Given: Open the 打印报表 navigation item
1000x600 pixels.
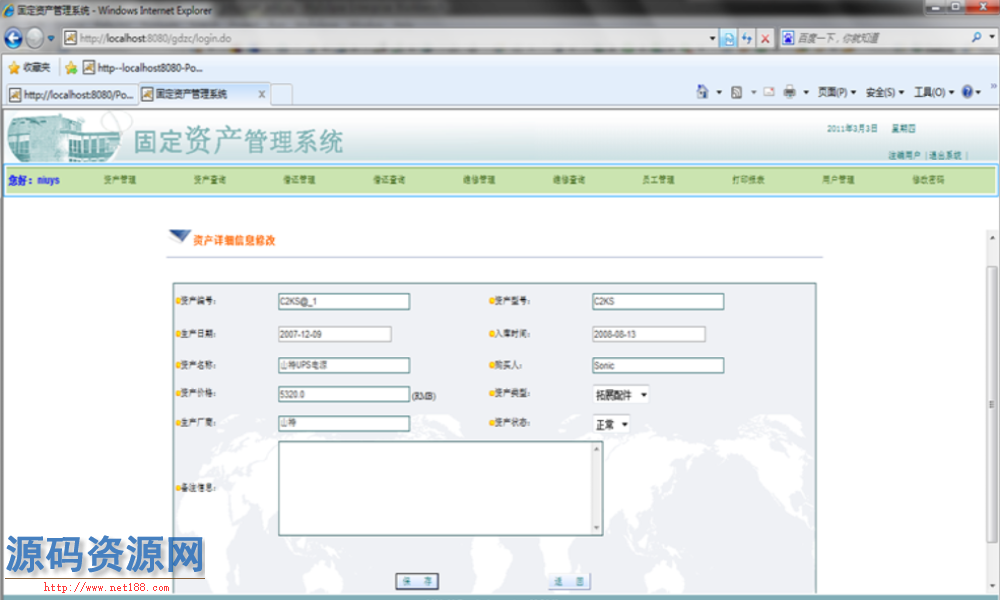Looking at the screenshot, I should 748,180.
